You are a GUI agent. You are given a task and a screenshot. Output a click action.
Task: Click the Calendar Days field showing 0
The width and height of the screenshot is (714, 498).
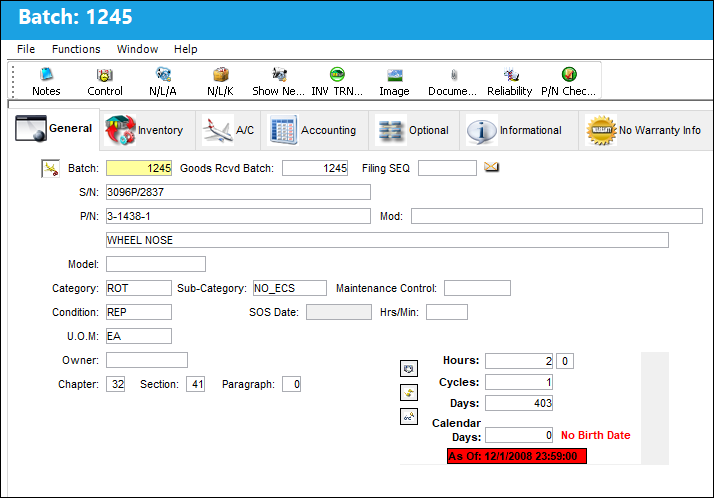click(519, 435)
